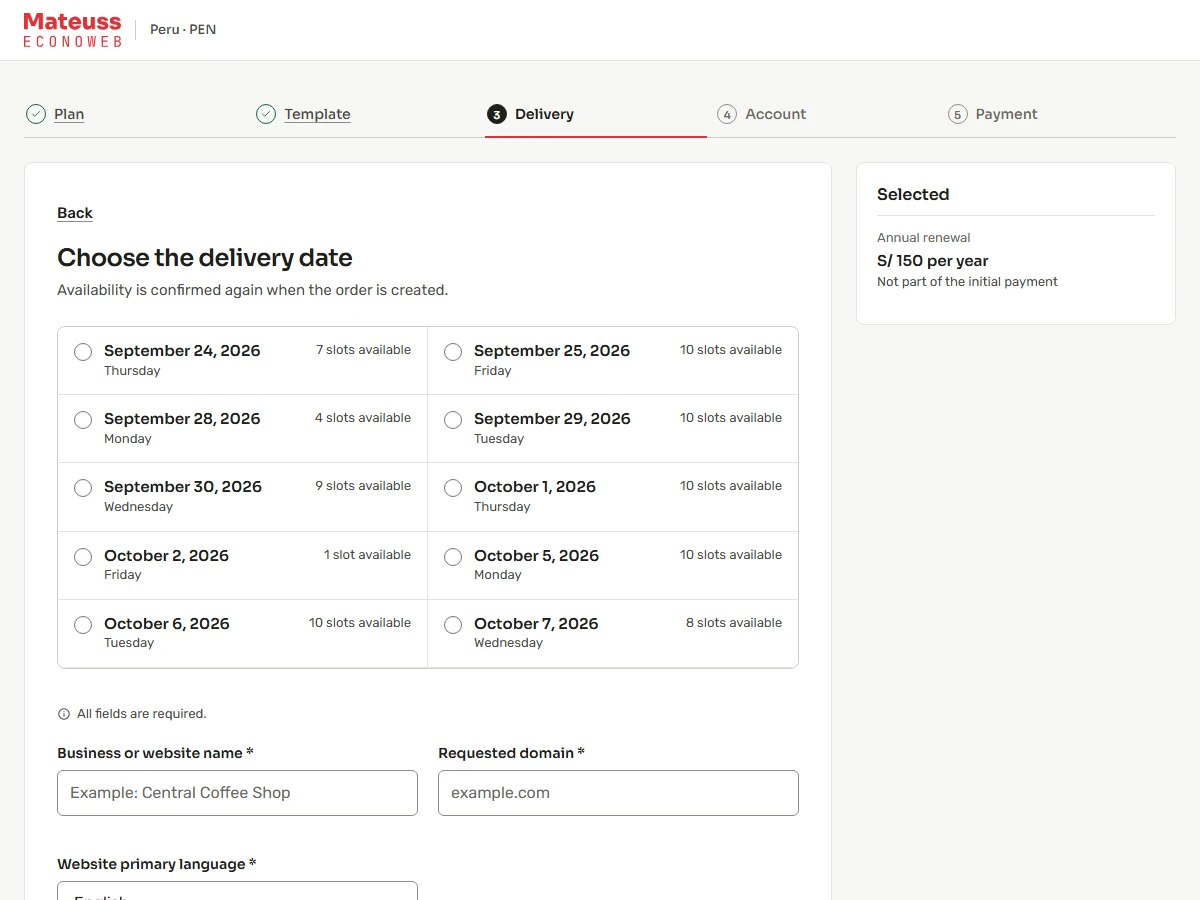Select September 24, 2026 delivery date
This screenshot has width=1200, height=900.
tap(243, 361)
